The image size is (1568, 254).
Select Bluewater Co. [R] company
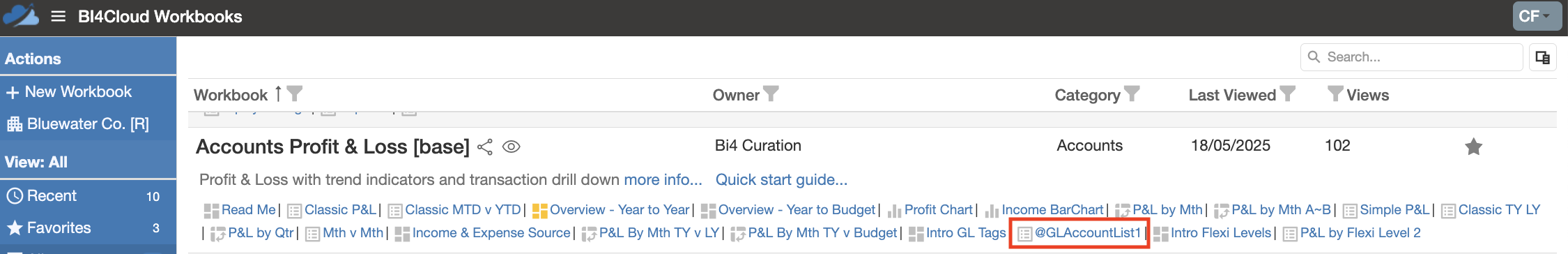point(78,124)
